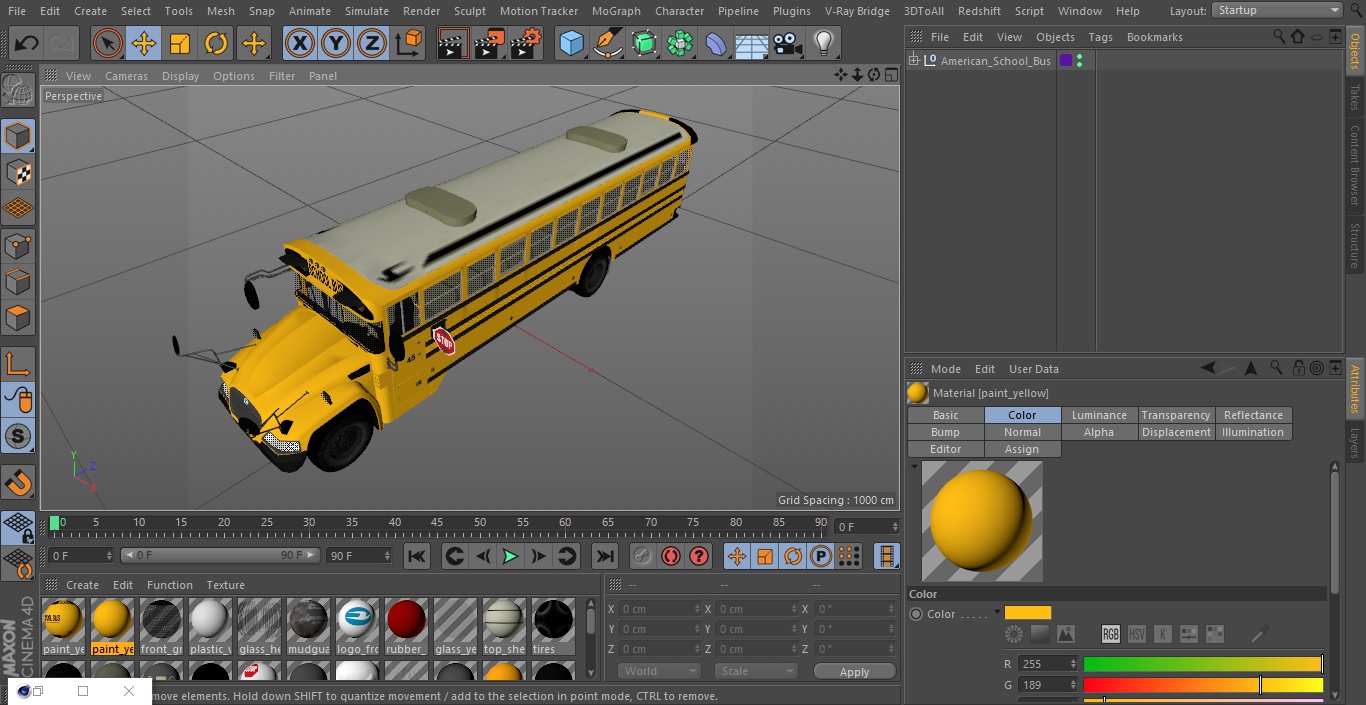Image resolution: width=1366 pixels, height=705 pixels.
Task: Switch to Reflectance tab
Action: [x=1253, y=415]
